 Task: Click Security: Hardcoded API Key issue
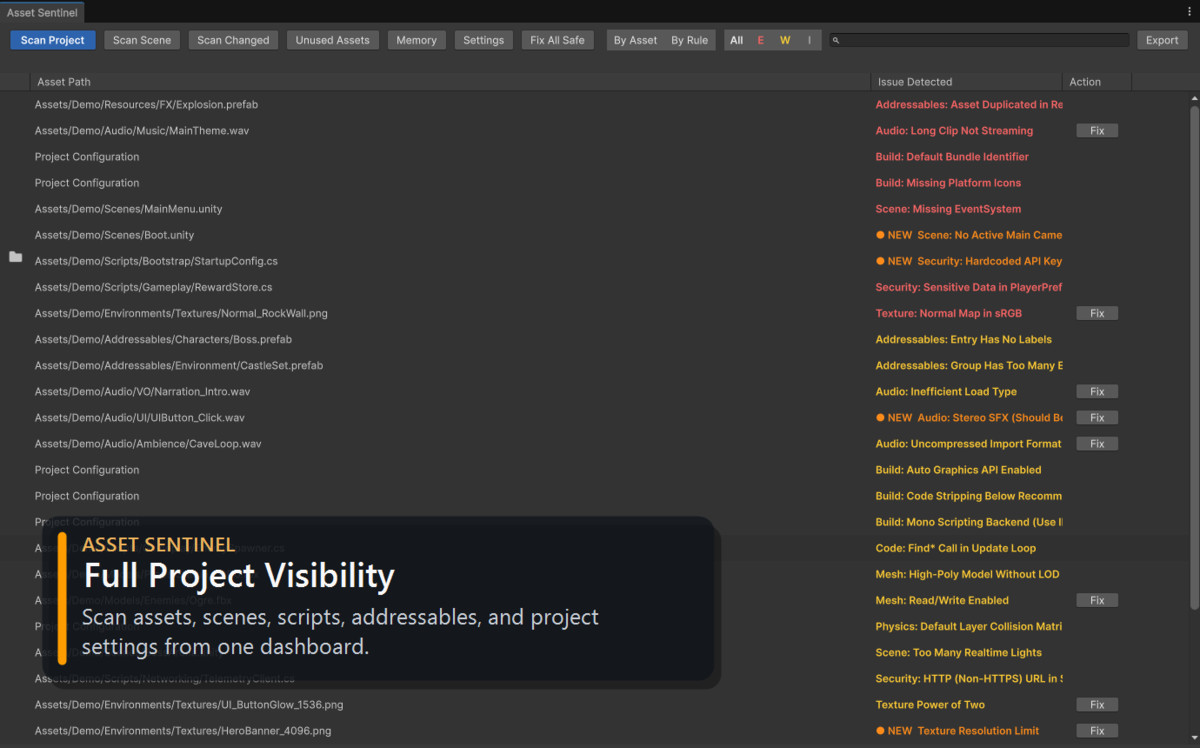(x=969, y=261)
